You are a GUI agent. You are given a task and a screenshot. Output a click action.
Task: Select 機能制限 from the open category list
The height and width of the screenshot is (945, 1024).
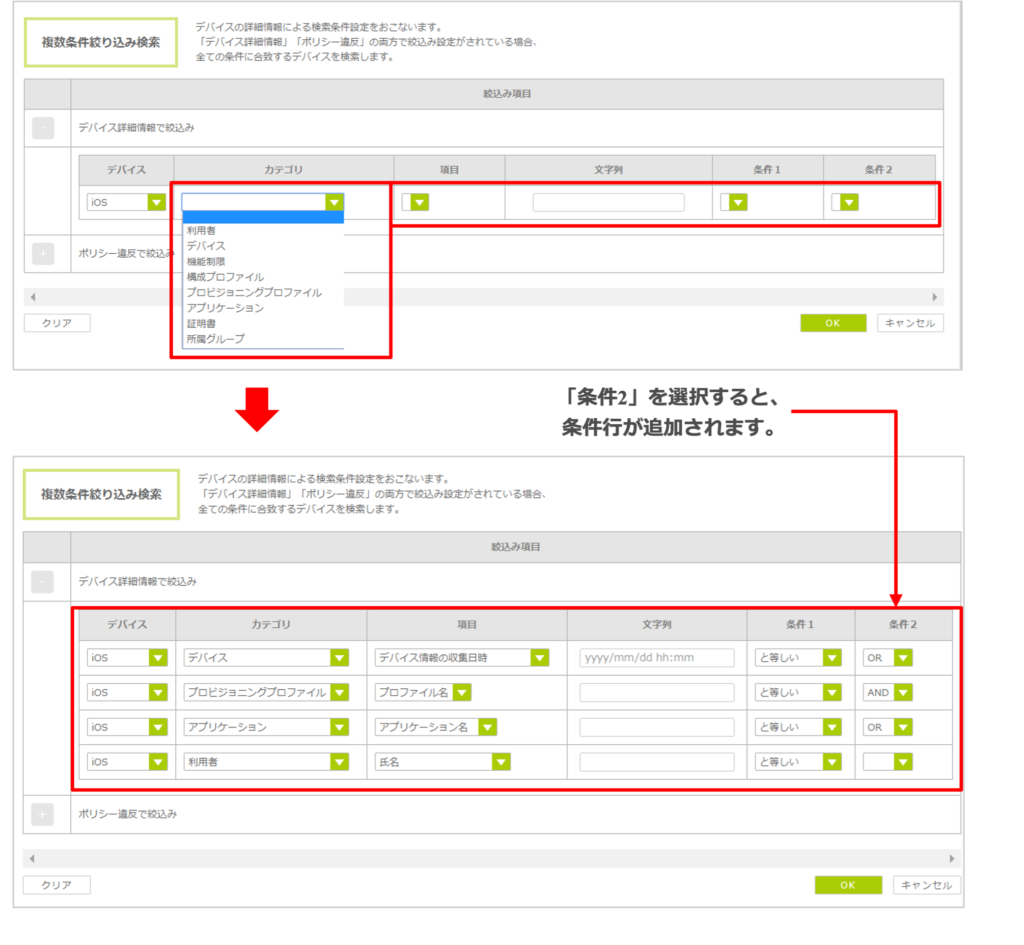[206, 261]
